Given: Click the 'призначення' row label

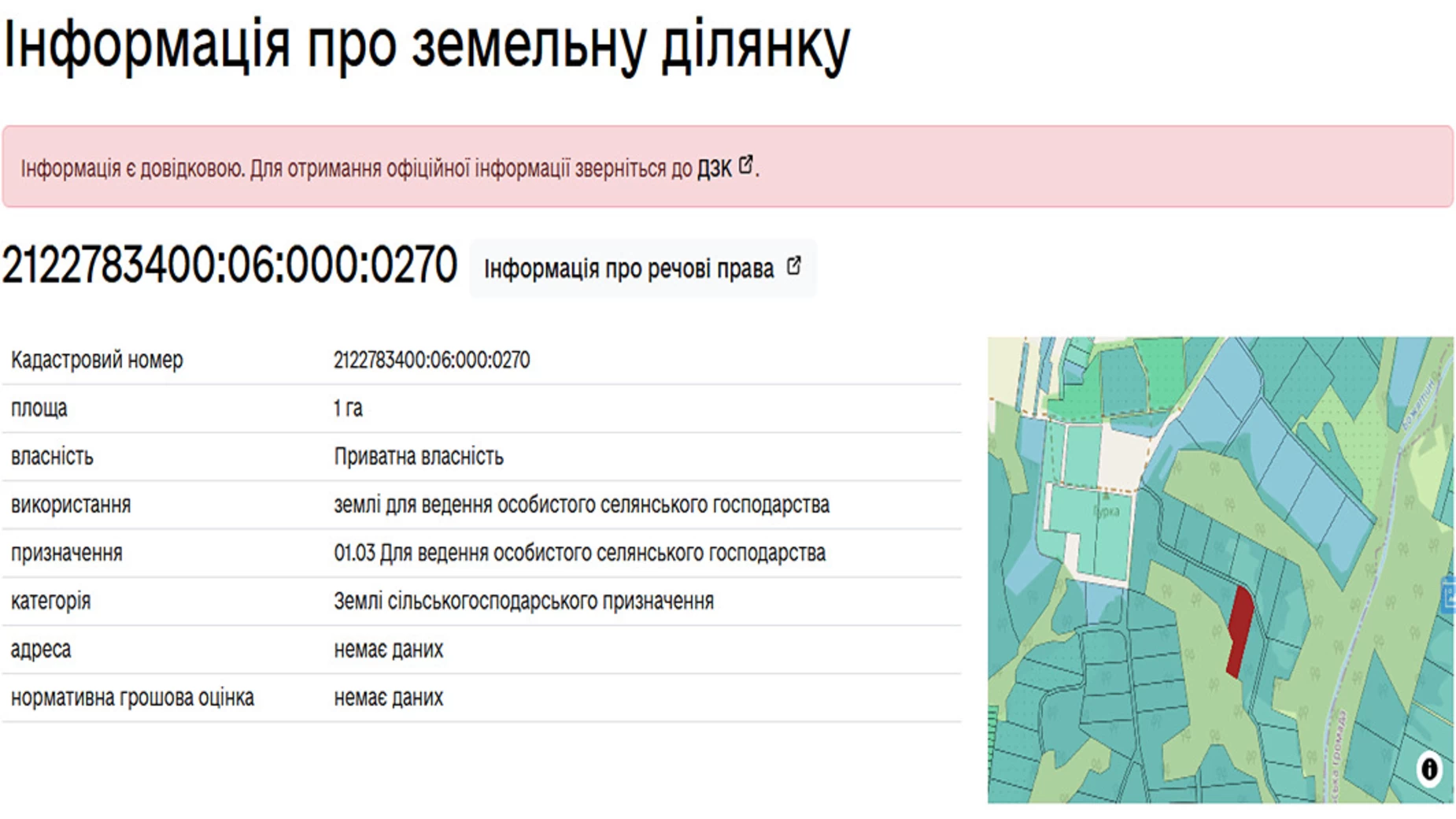Looking at the screenshot, I should 67,553.
